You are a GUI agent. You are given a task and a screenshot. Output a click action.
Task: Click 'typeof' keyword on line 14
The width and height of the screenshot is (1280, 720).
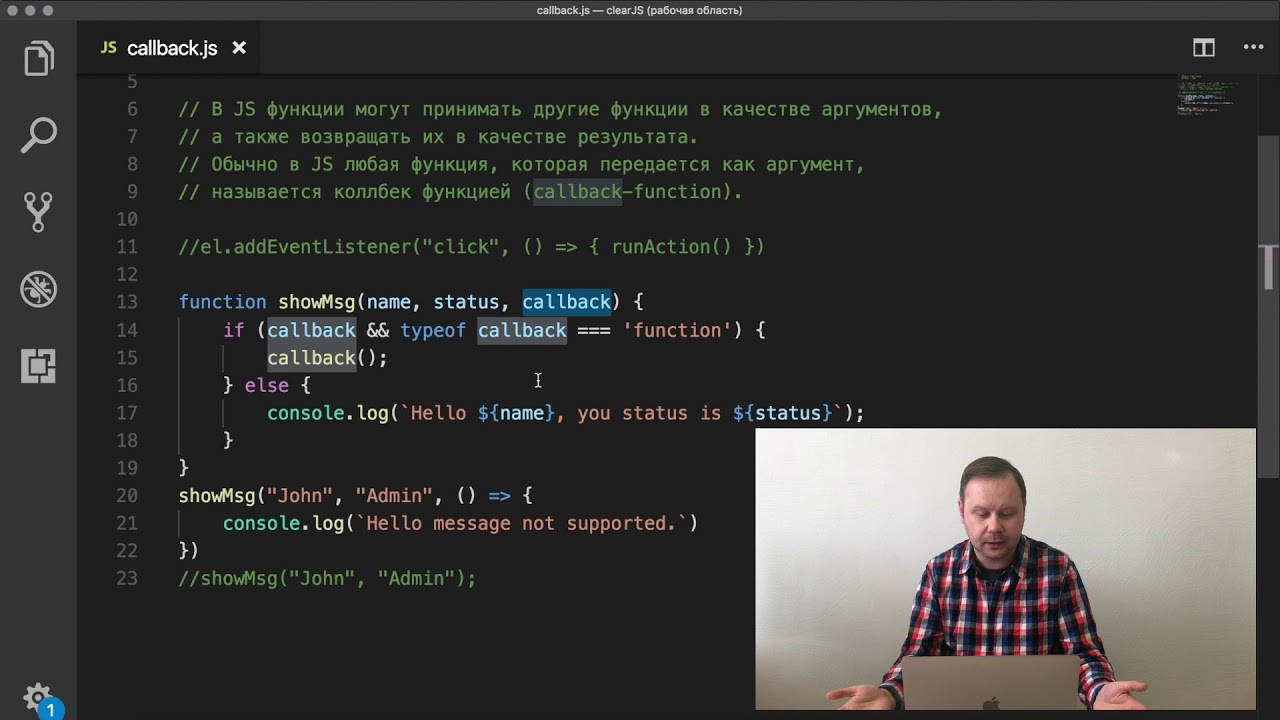433,330
